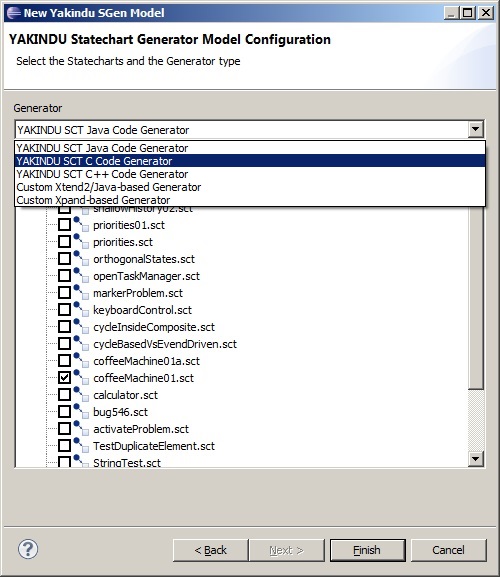500x577 pixels.
Task: Select cycleBasedVsEvendDriven.sct file name
Action: coord(165,344)
